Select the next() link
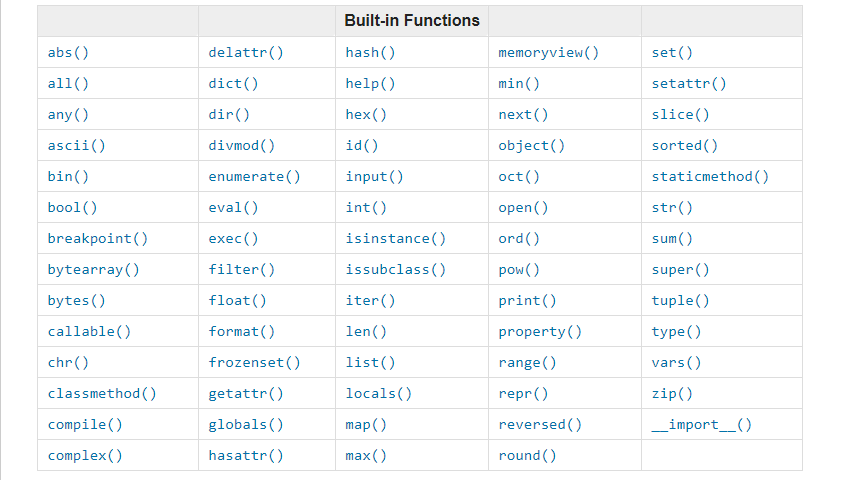Viewport: 846px width, 480px height. pyautogui.click(x=523, y=114)
